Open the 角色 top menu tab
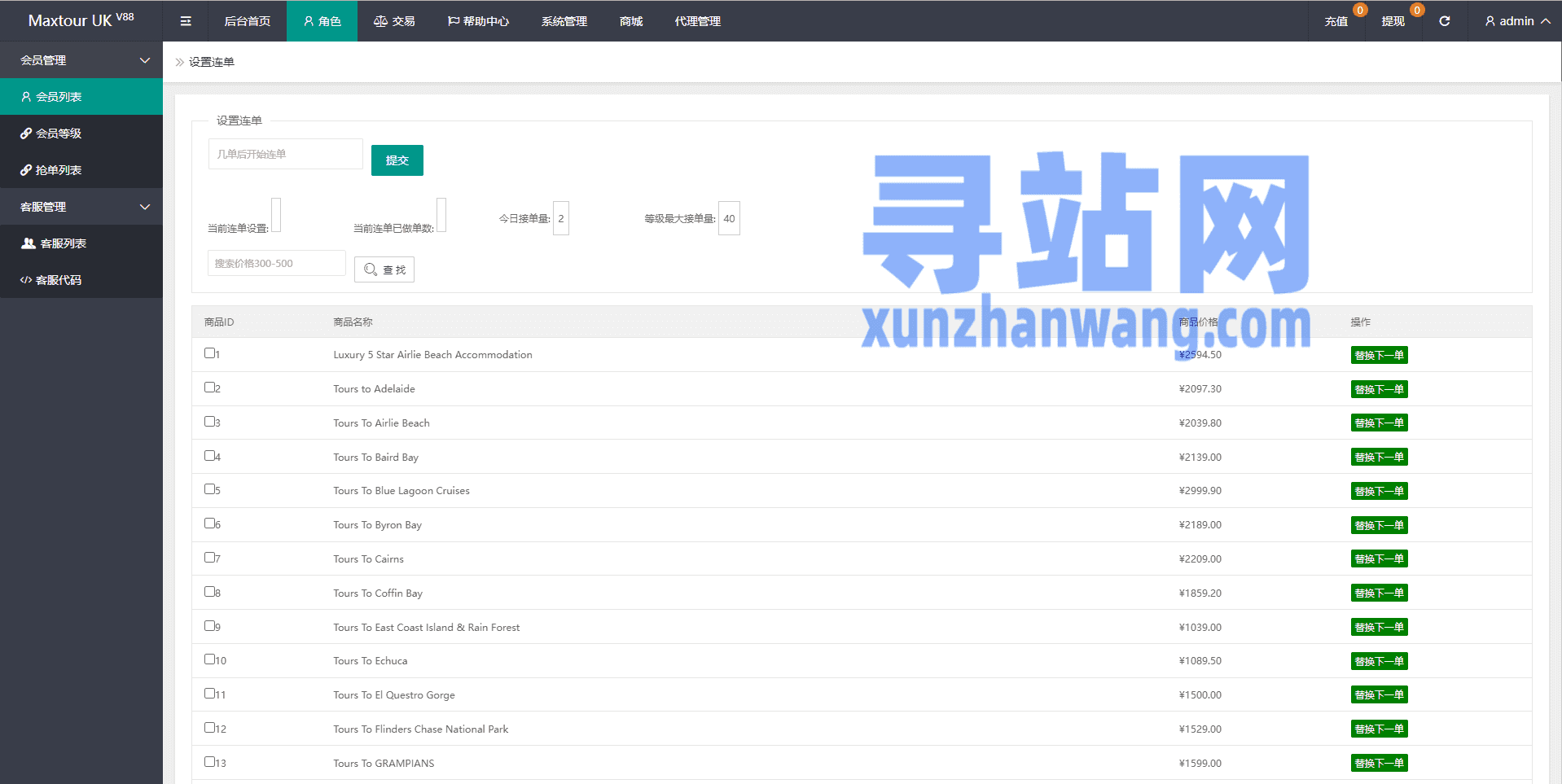1562x784 pixels. 322,21
